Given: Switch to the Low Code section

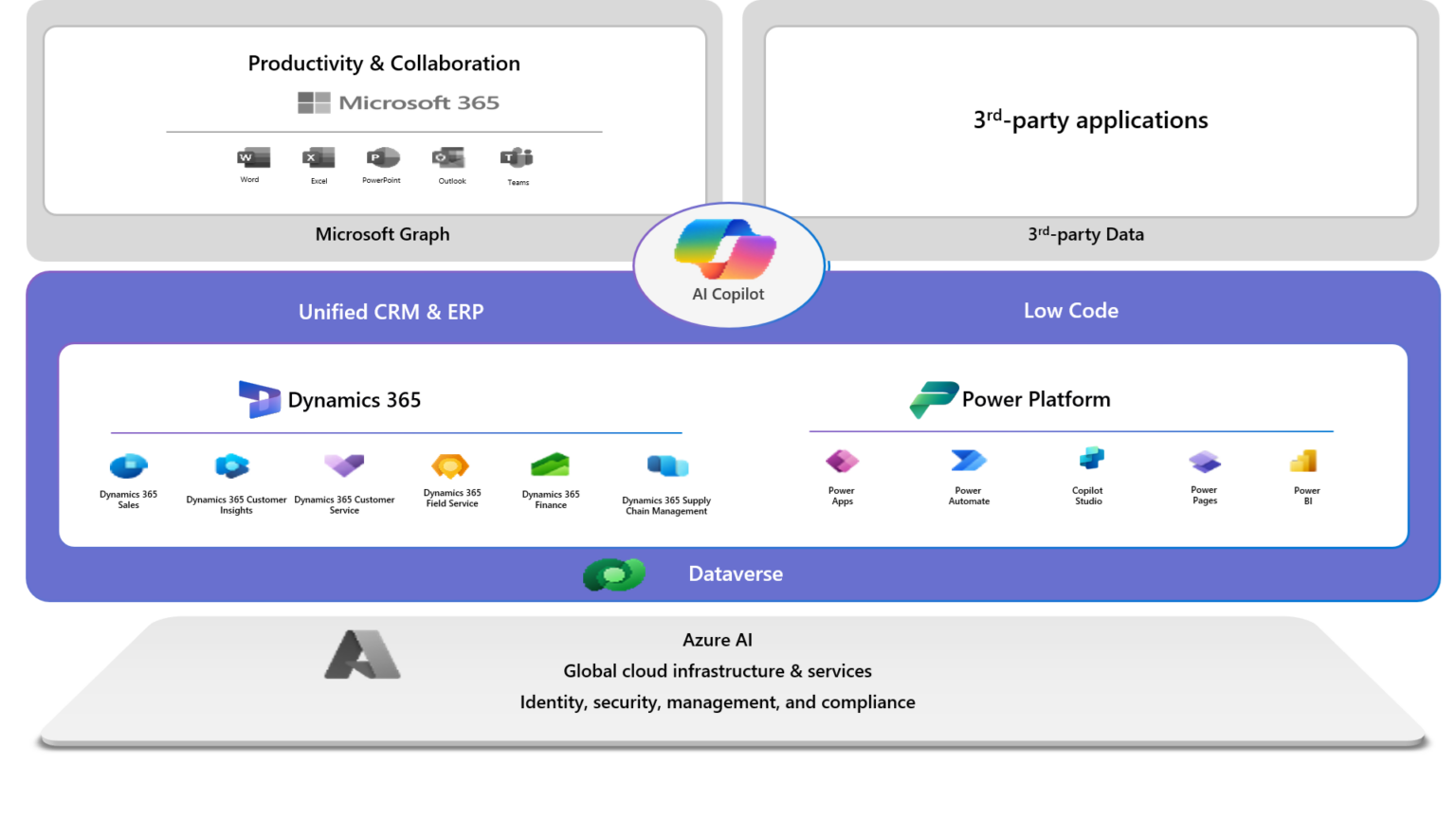Looking at the screenshot, I should click(x=1070, y=310).
